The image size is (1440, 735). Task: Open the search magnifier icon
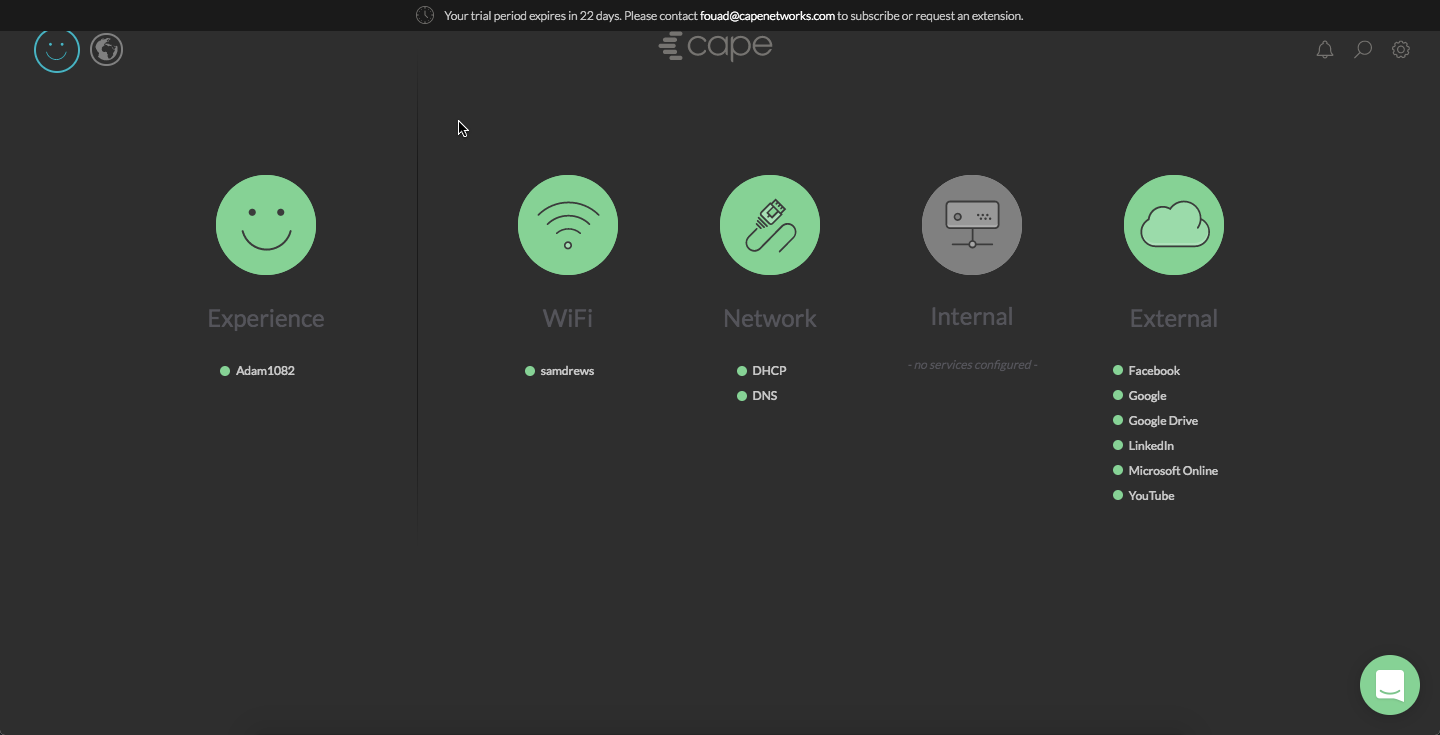[1362, 49]
